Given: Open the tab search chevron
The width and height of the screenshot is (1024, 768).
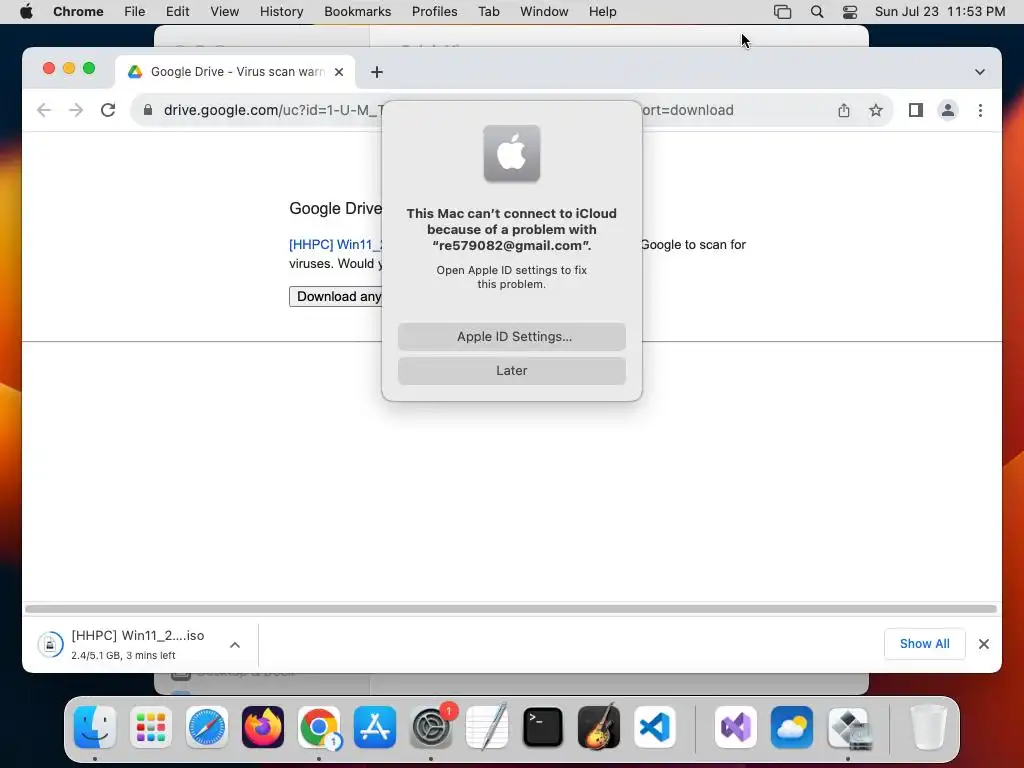Looking at the screenshot, I should coord(980,72).
